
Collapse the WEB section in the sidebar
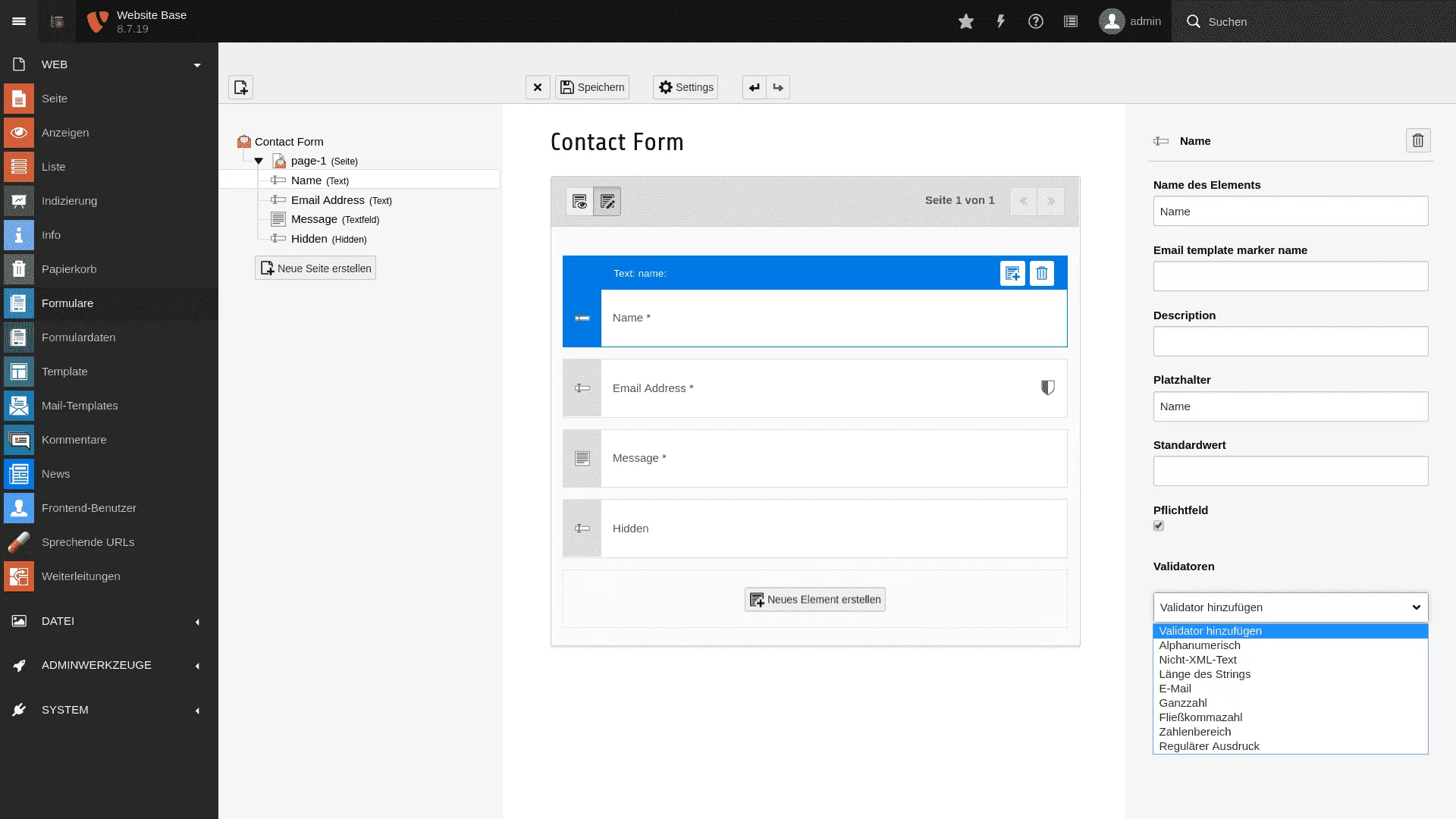click(196, 64)
